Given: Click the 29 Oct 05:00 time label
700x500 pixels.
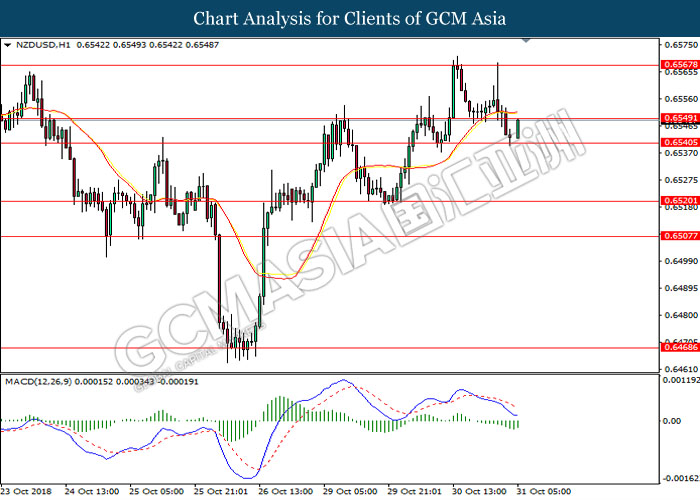Looking at the screenshot, I should point(350,492).
